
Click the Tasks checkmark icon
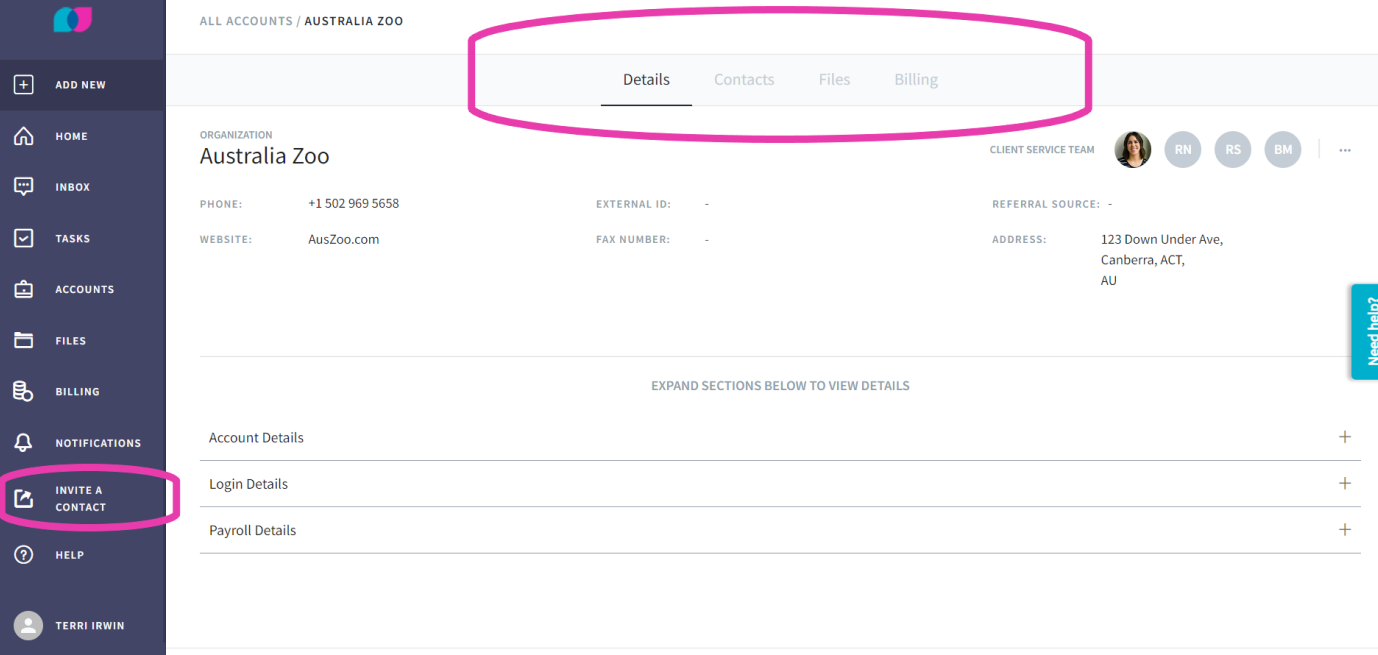23,238
